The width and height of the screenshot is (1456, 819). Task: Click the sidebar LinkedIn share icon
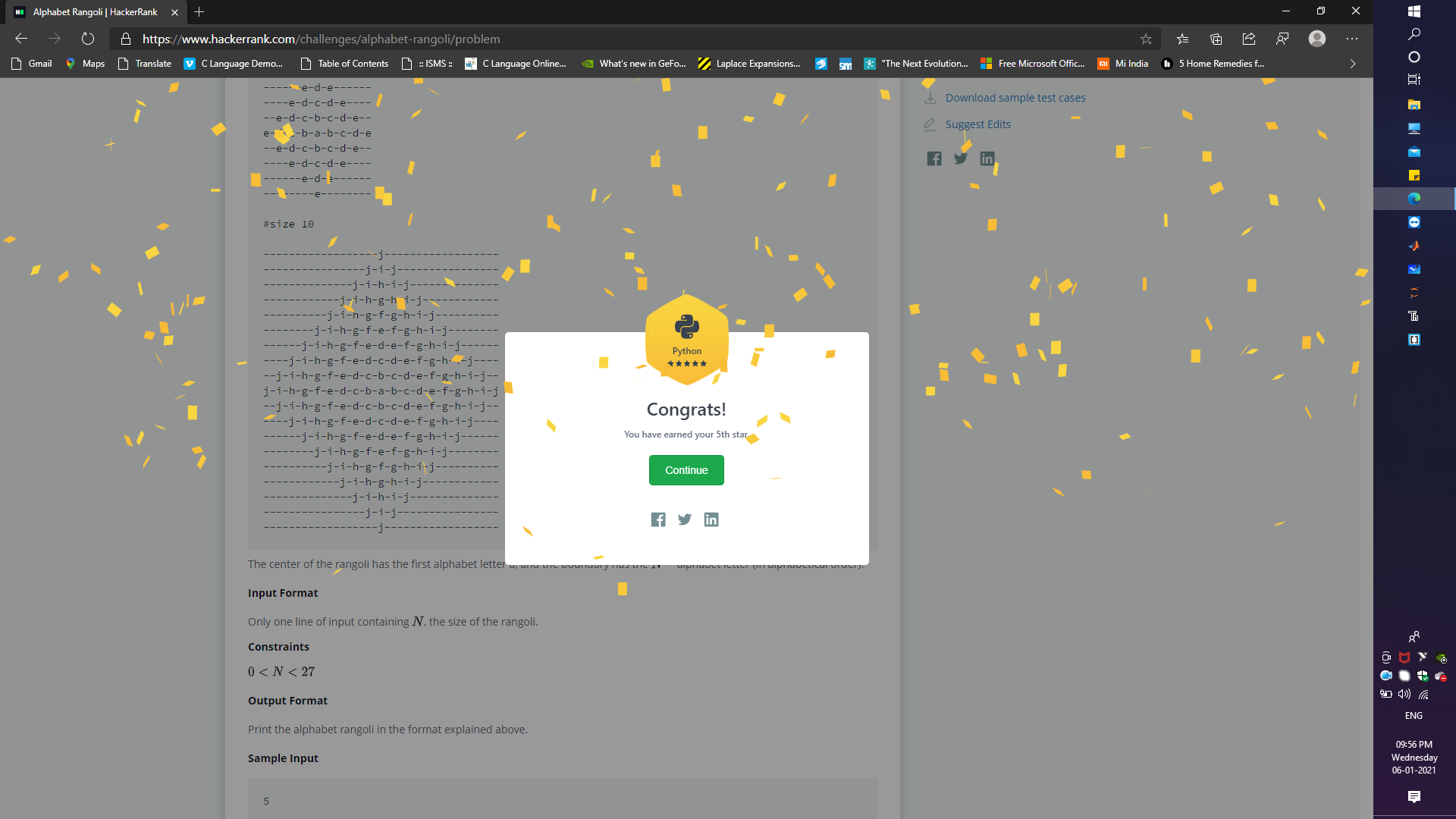tap(987, 158)
